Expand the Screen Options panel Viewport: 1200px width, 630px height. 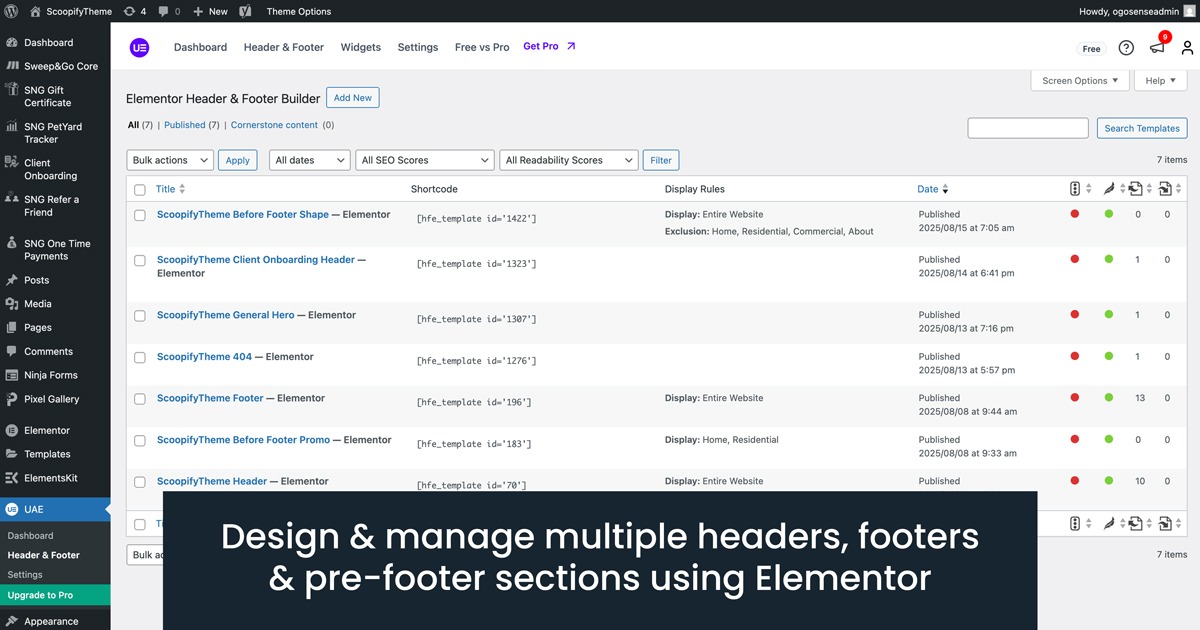tap(1080, 81)
